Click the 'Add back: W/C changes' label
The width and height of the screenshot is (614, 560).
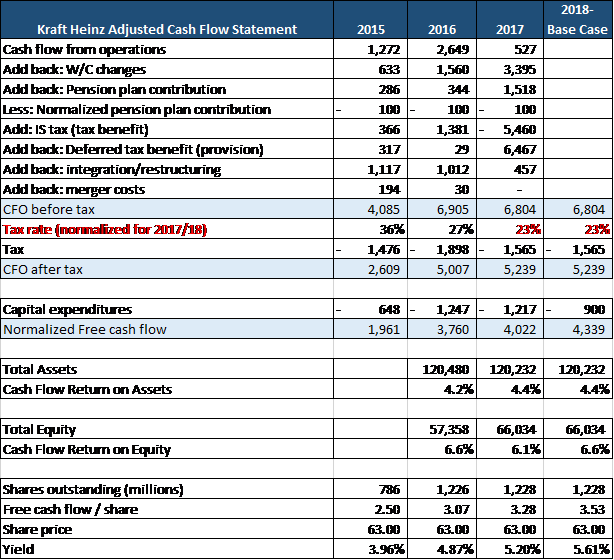(x=74, y=69)
